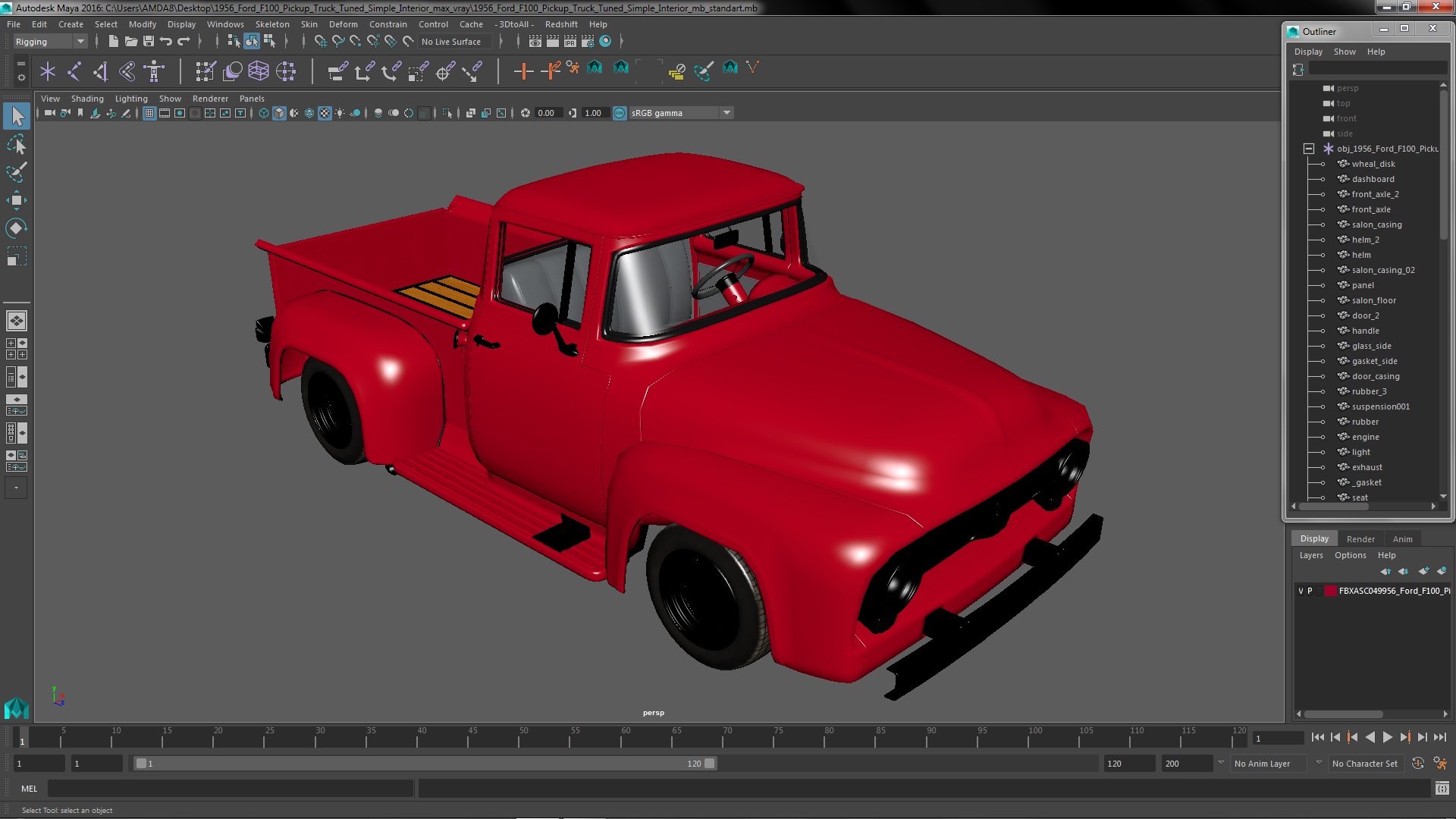The height and width of the screenshot is (819, 1456).
Task: Switch to the Render layer tab
Action: 1360,539
